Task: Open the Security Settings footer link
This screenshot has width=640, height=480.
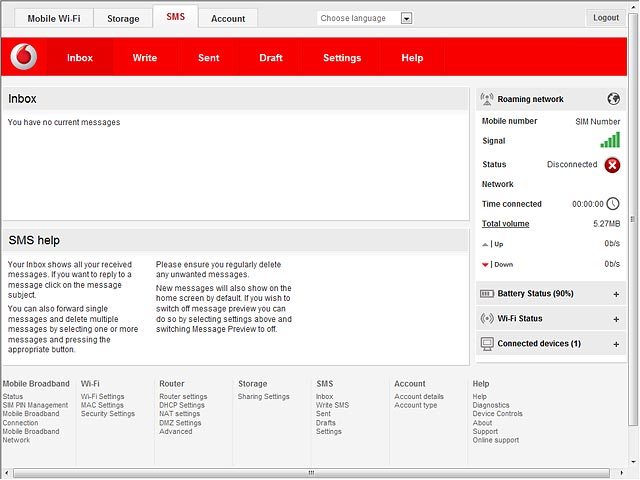Action: [108, 413]
